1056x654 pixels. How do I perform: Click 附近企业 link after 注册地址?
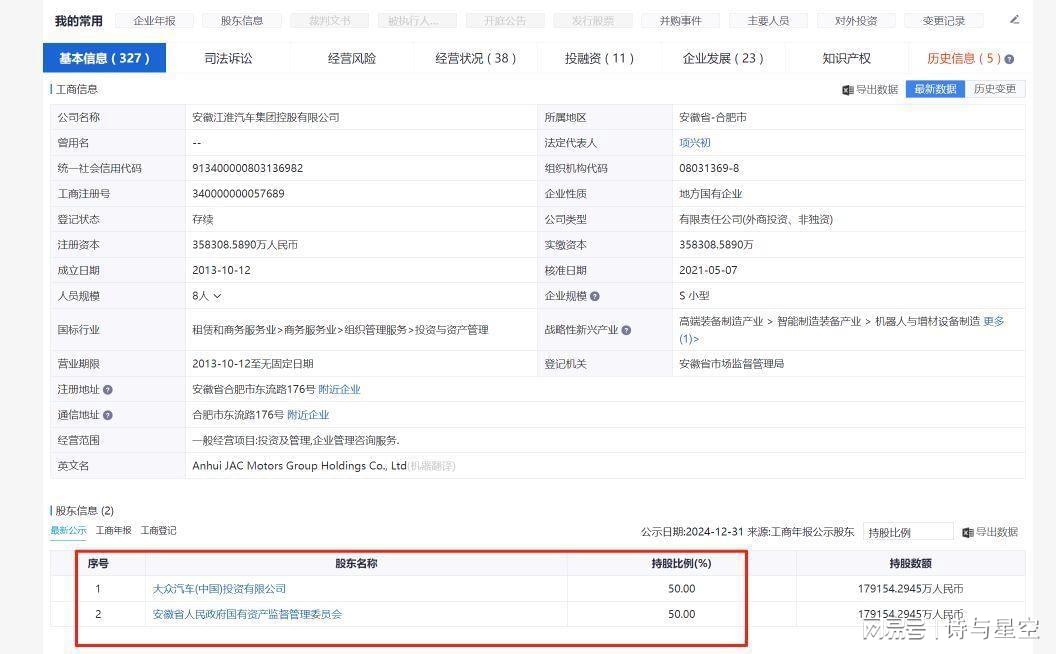[x=339, y=389]
